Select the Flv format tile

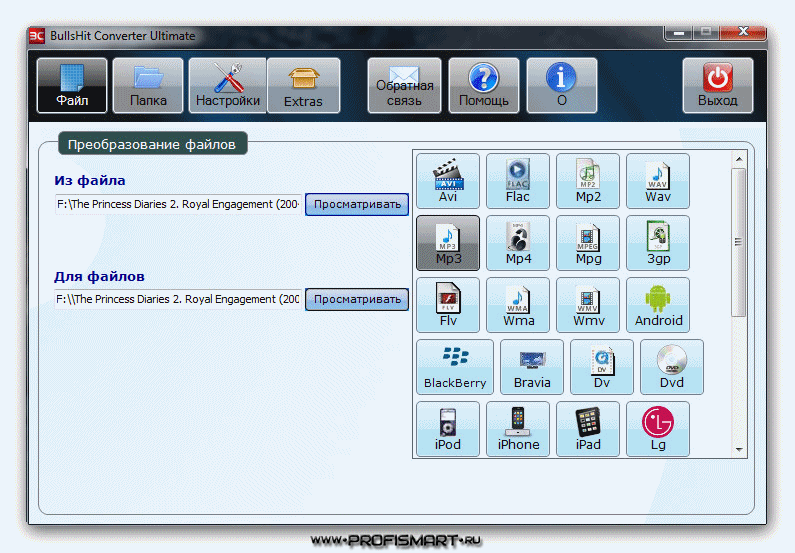pos(448,305)
